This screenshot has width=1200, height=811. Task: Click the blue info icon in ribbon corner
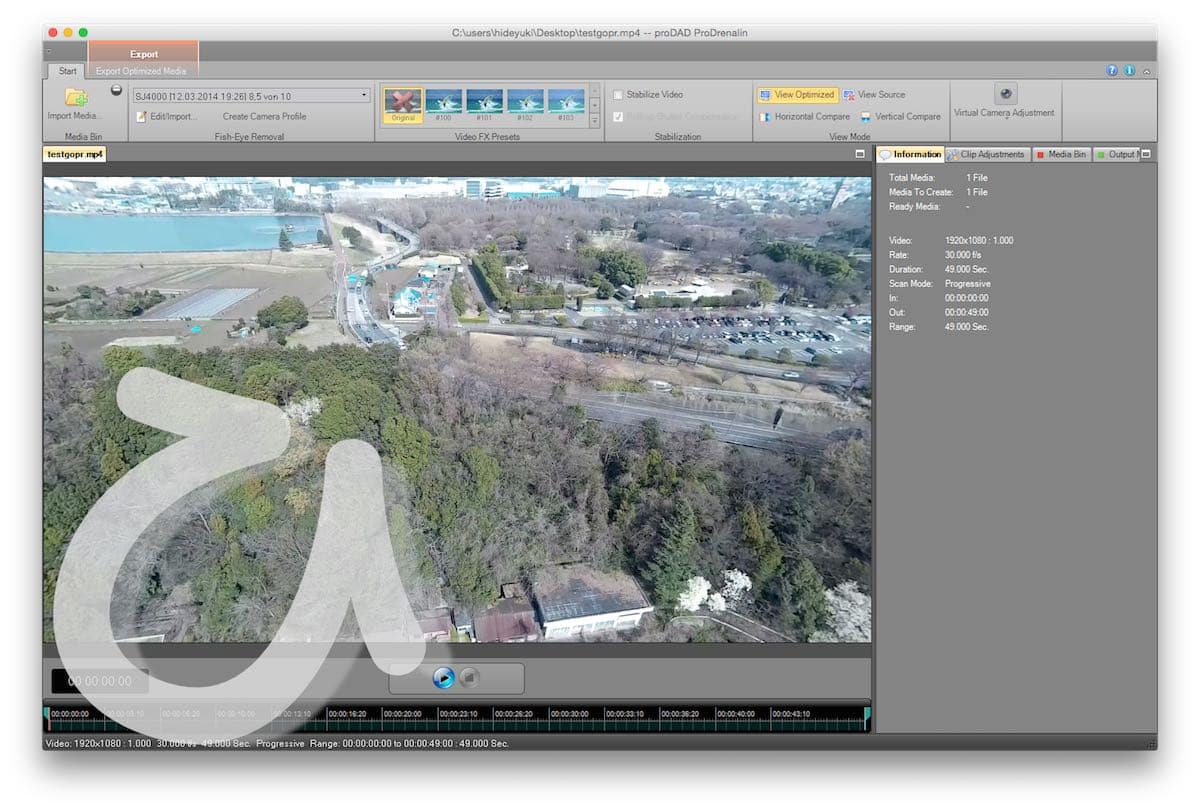1129,71
